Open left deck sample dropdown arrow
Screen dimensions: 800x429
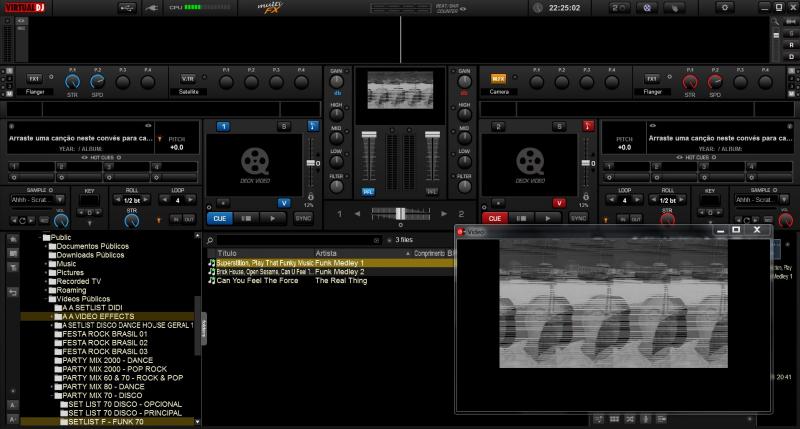tap(60, 199)
